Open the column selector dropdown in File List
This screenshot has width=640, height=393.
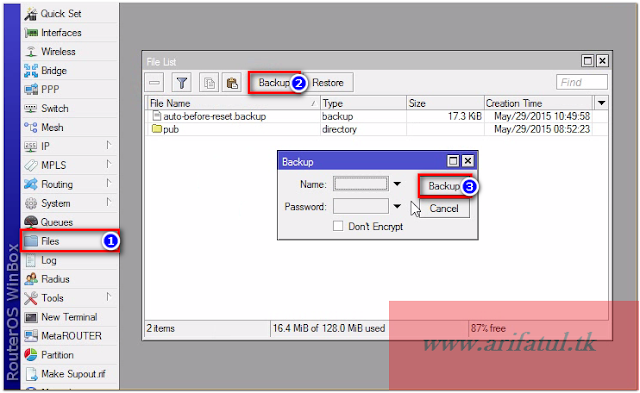tap(601, 103)
